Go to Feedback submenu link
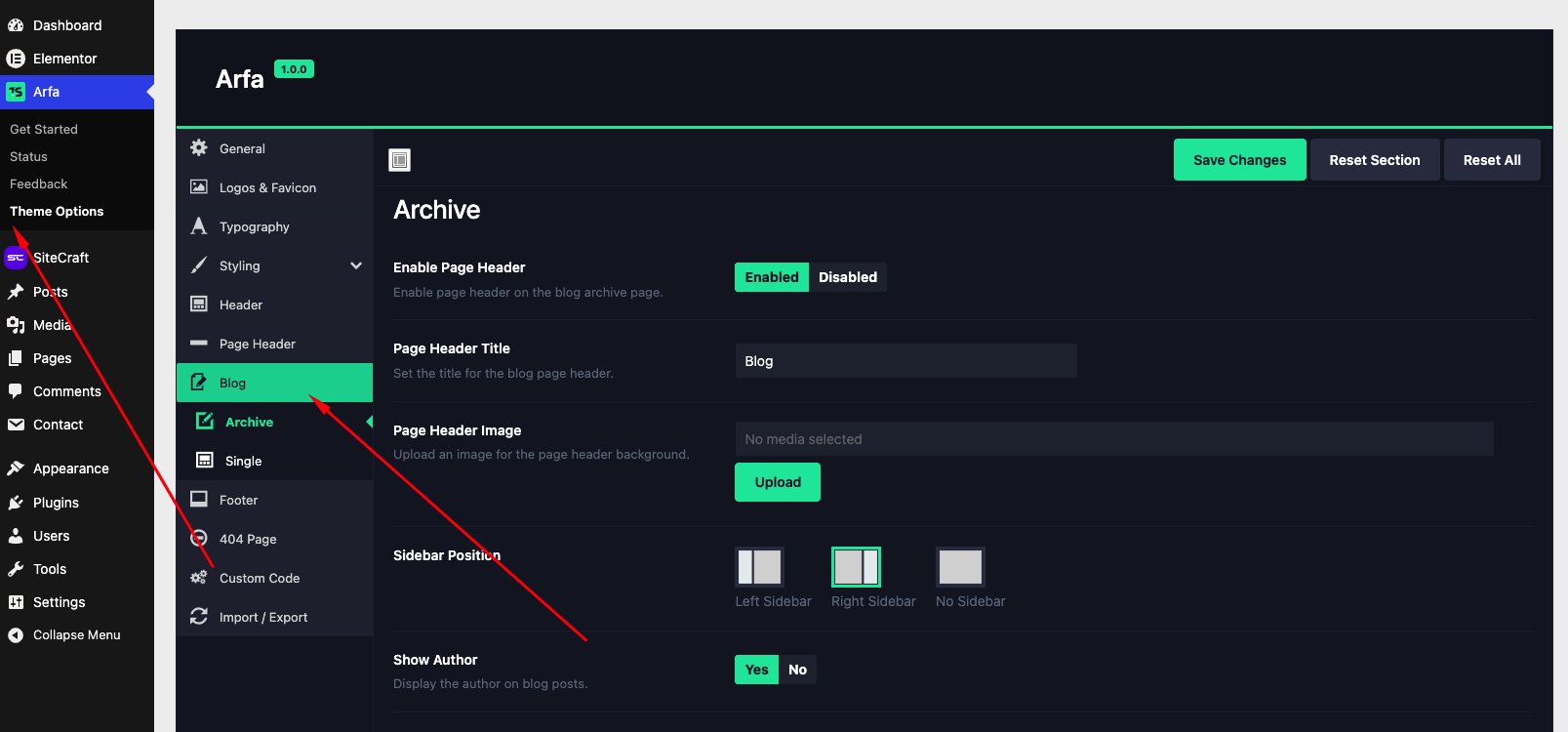Image resolution: width=1568 pixels, height=732 pixels. click(39, 183)
